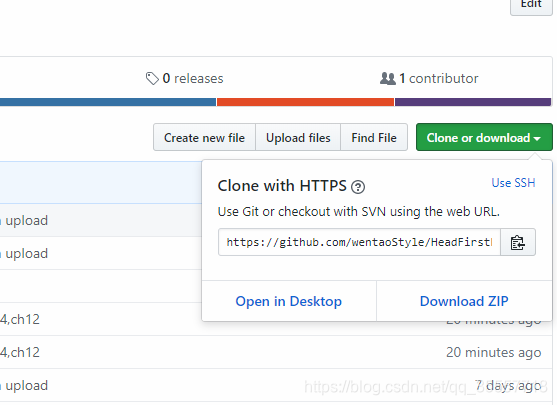
Task: Open the 1 contributor link
Action: click(x=429, y=79)
